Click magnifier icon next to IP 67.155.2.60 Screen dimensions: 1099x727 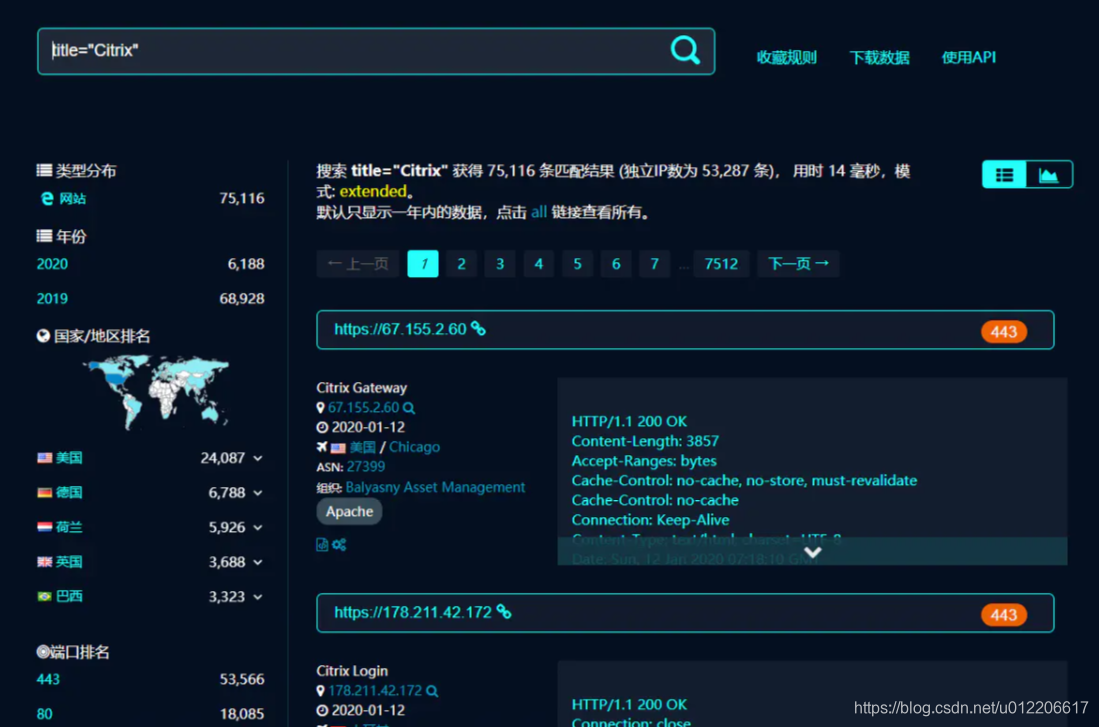409,408
